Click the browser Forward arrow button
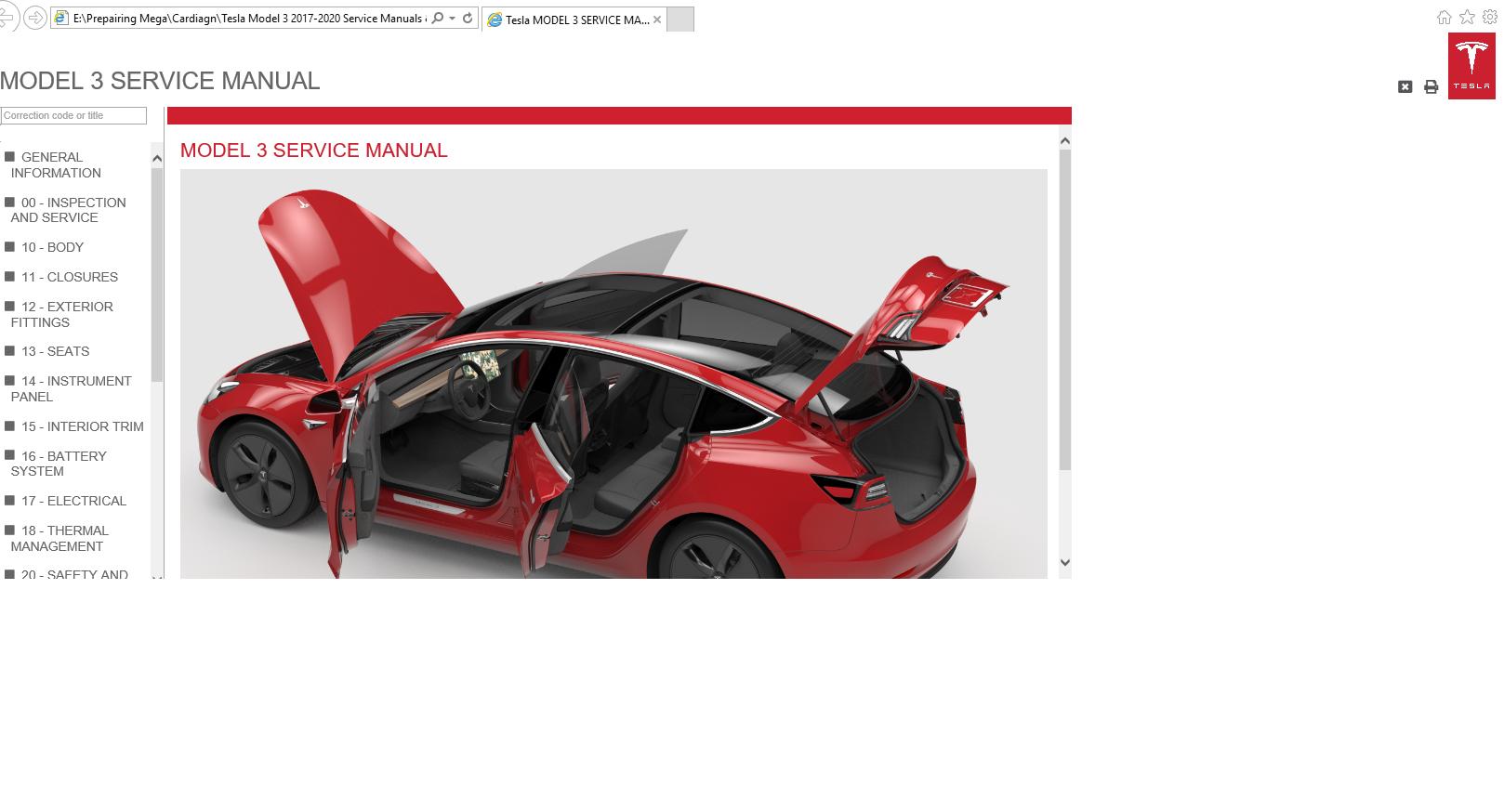Image resolution: width=1504 pixels, height=812 pixels. [x=35, y=18]
